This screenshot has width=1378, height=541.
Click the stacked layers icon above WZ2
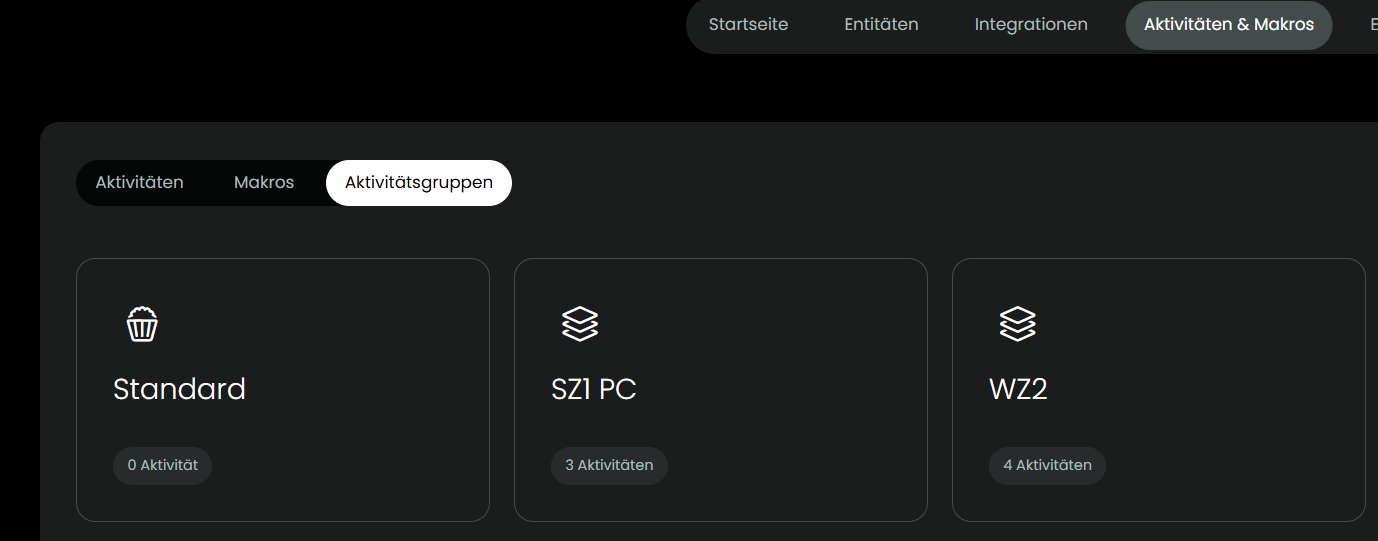[x=1017, y=324]
